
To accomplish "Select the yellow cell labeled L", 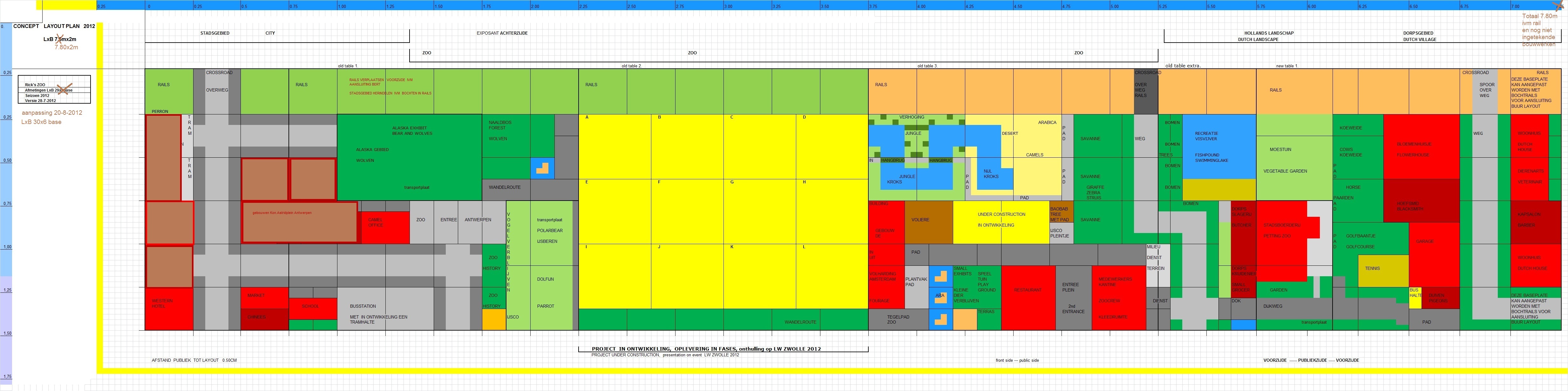I will point(832,276).
